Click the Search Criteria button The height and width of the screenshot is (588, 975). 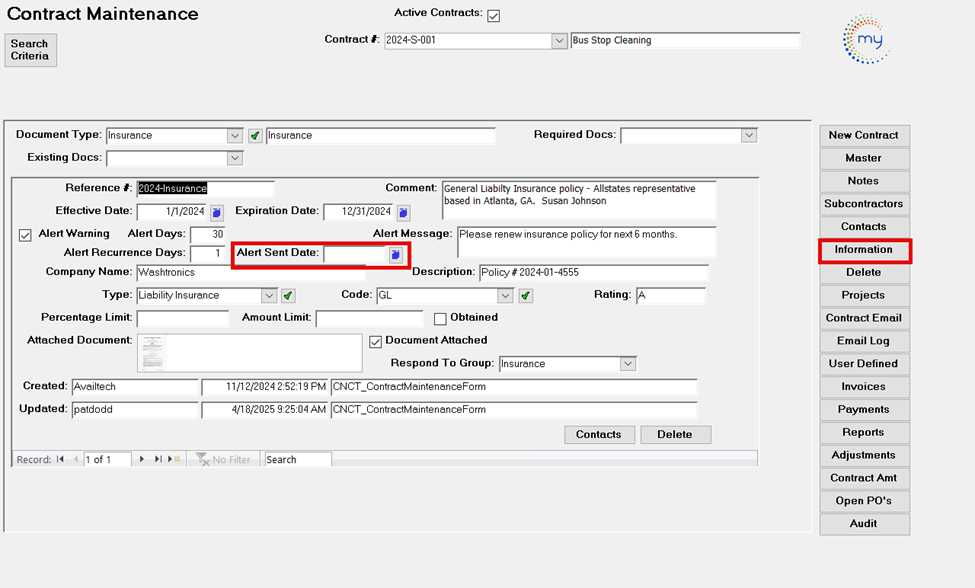click(x=30, y=50)
